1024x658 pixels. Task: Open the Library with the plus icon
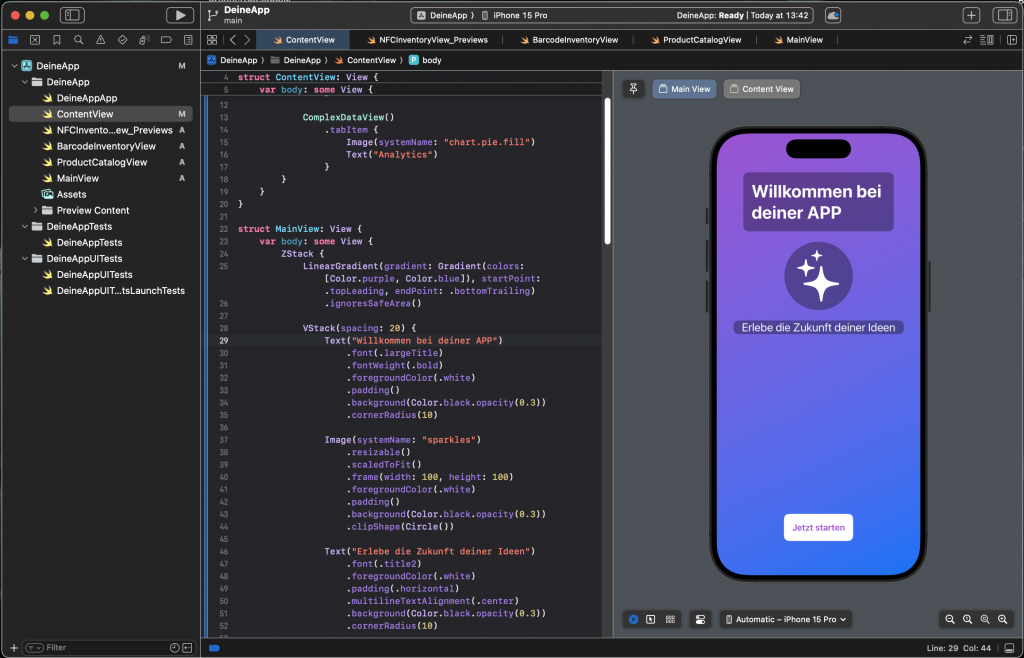click(x=971, y=15)
